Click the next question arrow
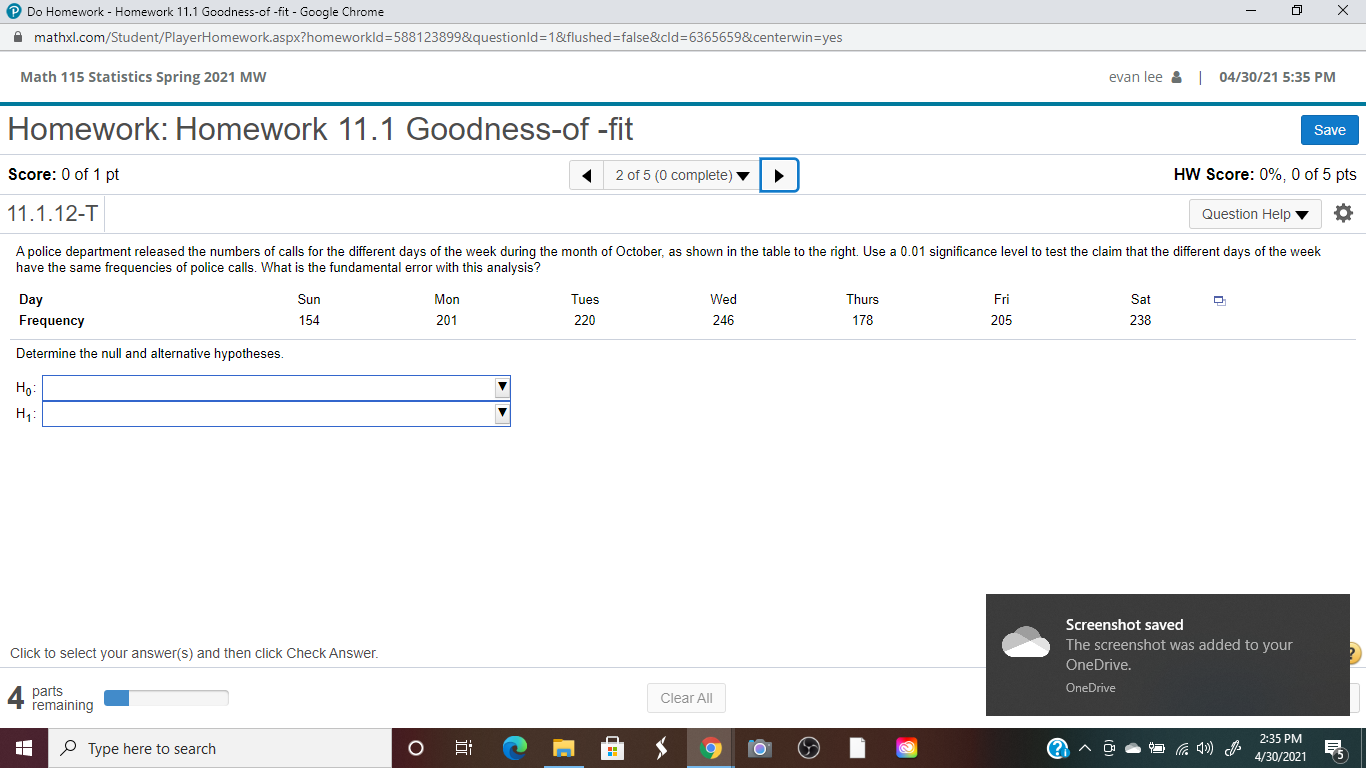The height and width of the screenshot is (768, 1366). (779, 174)
